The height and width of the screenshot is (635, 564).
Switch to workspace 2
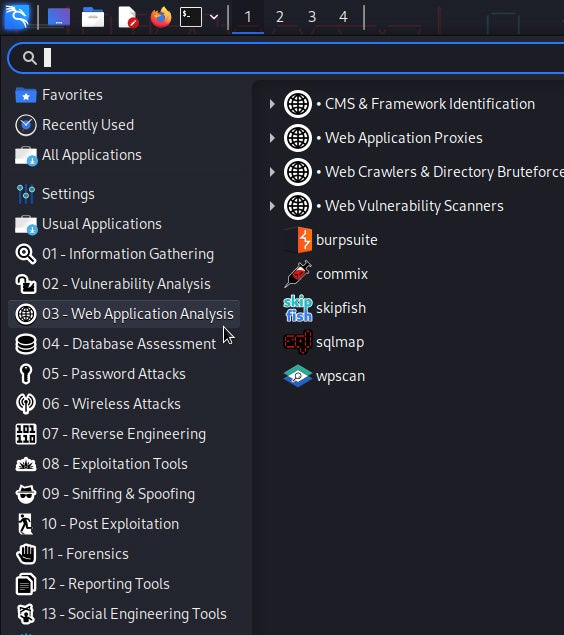click(279, 17)
